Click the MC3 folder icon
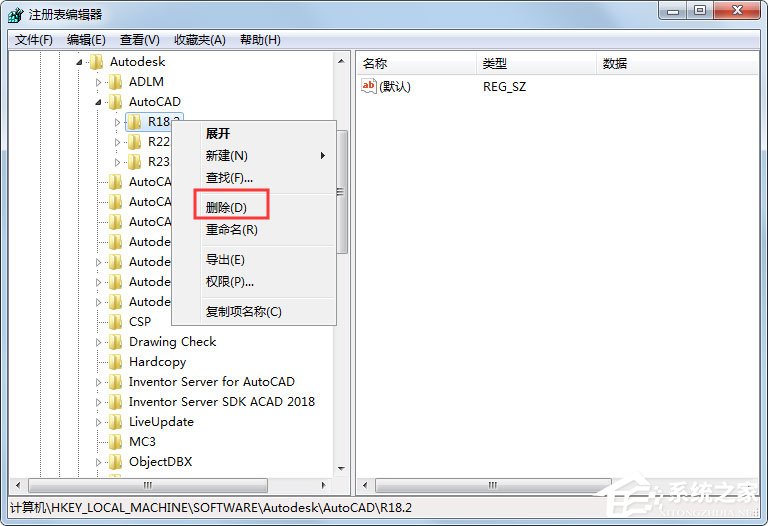The width and height of the screenshot is (768, 526). point(116,442)
